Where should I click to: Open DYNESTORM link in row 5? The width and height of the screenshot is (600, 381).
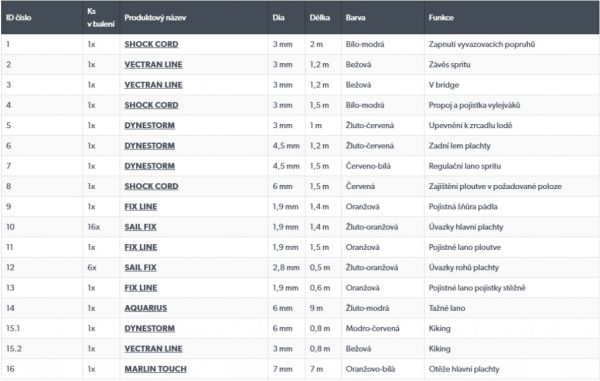150,125
